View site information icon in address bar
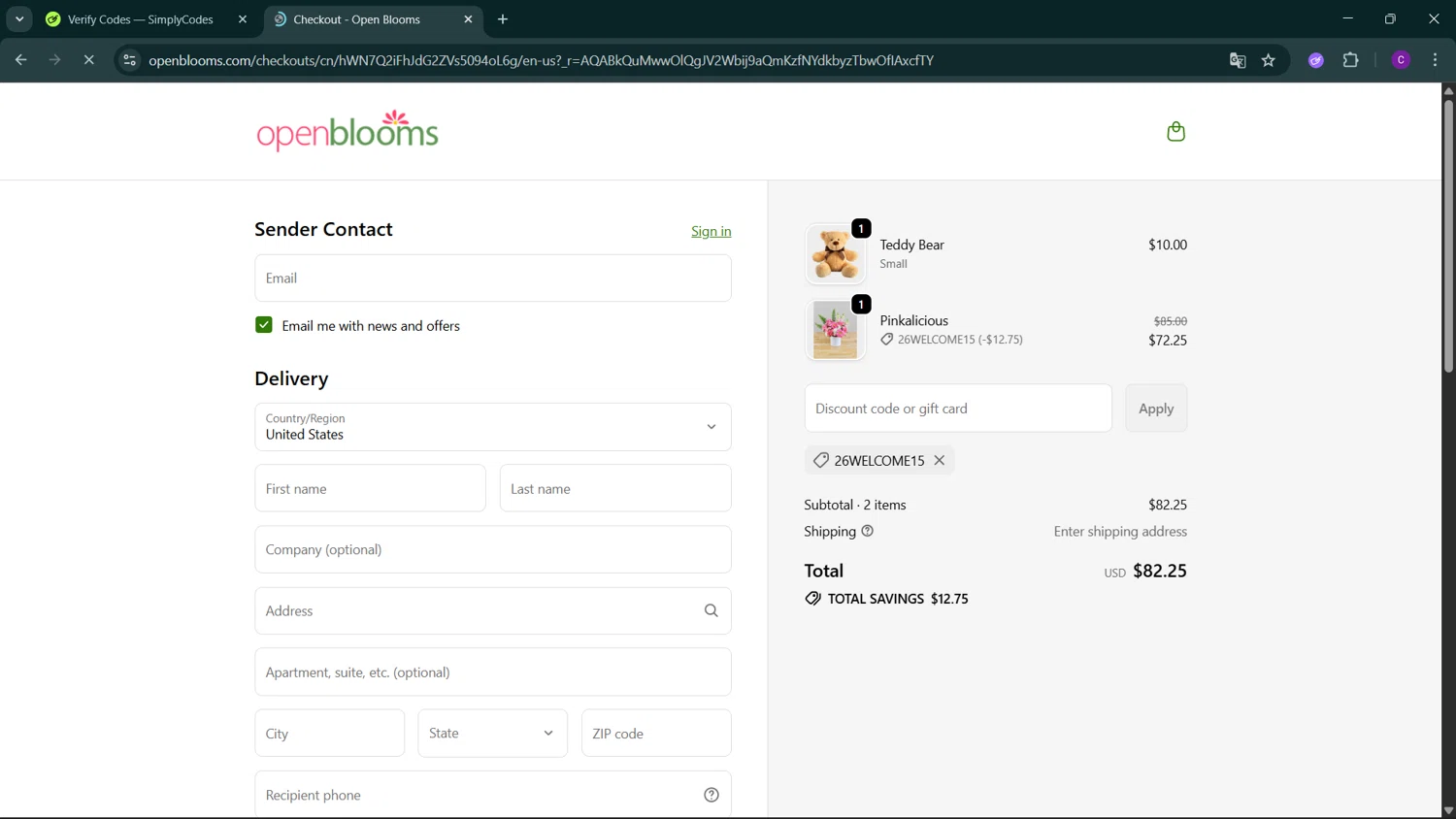 coord(129,60)
